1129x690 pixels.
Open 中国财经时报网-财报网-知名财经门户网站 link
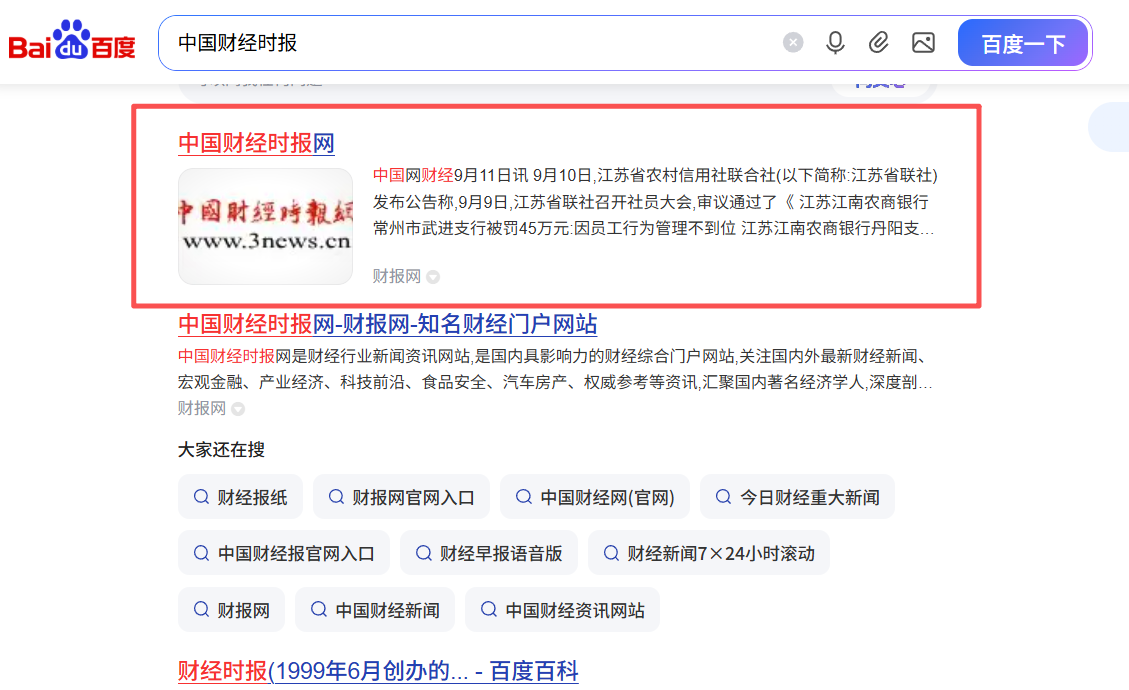[x=387, y=324]
